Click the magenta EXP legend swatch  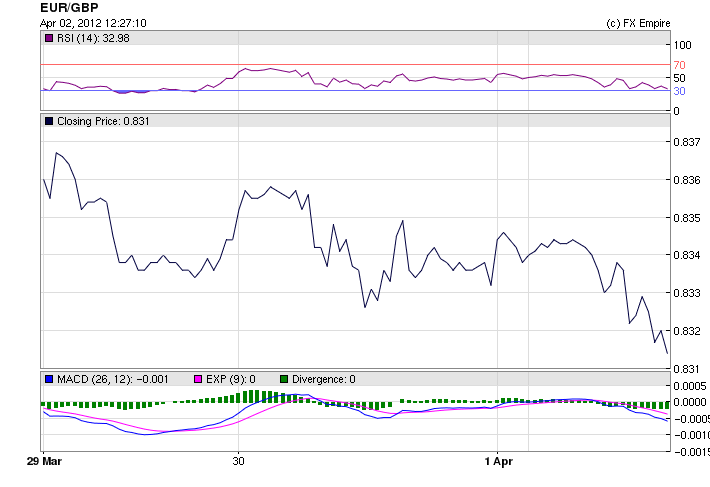[198, 379]
